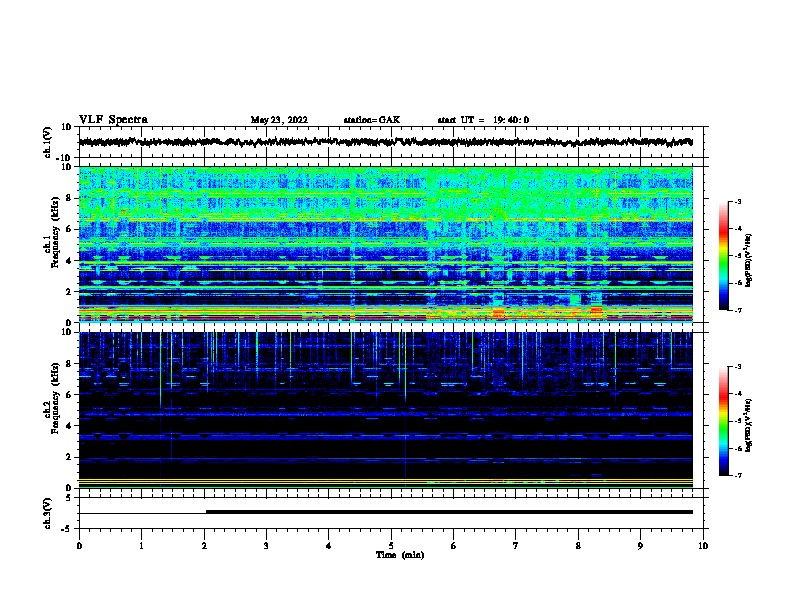Viewport: 792px width, 612px height.
Task: Click the ch.1 spectrogram color scale bar
Action: 723,256
